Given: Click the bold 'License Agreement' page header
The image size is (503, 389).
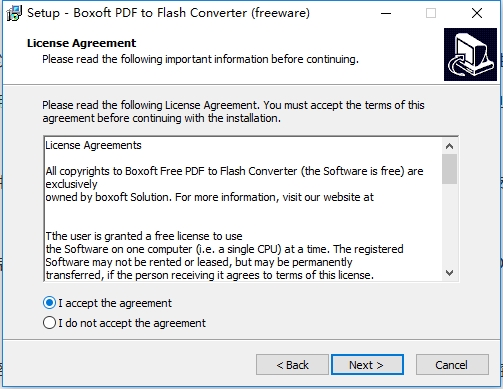Looking at the screenshot, I should 82,43.
